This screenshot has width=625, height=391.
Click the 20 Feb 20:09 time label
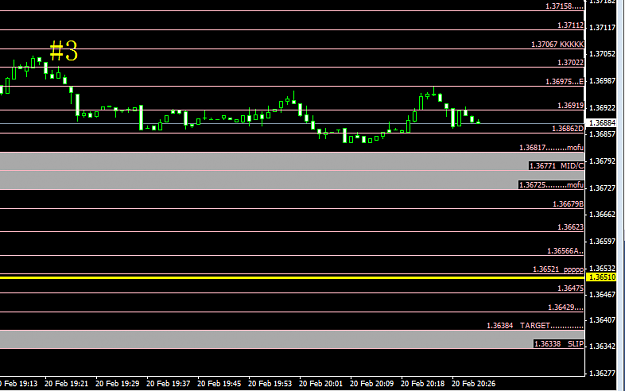click(x=372, y=383)
